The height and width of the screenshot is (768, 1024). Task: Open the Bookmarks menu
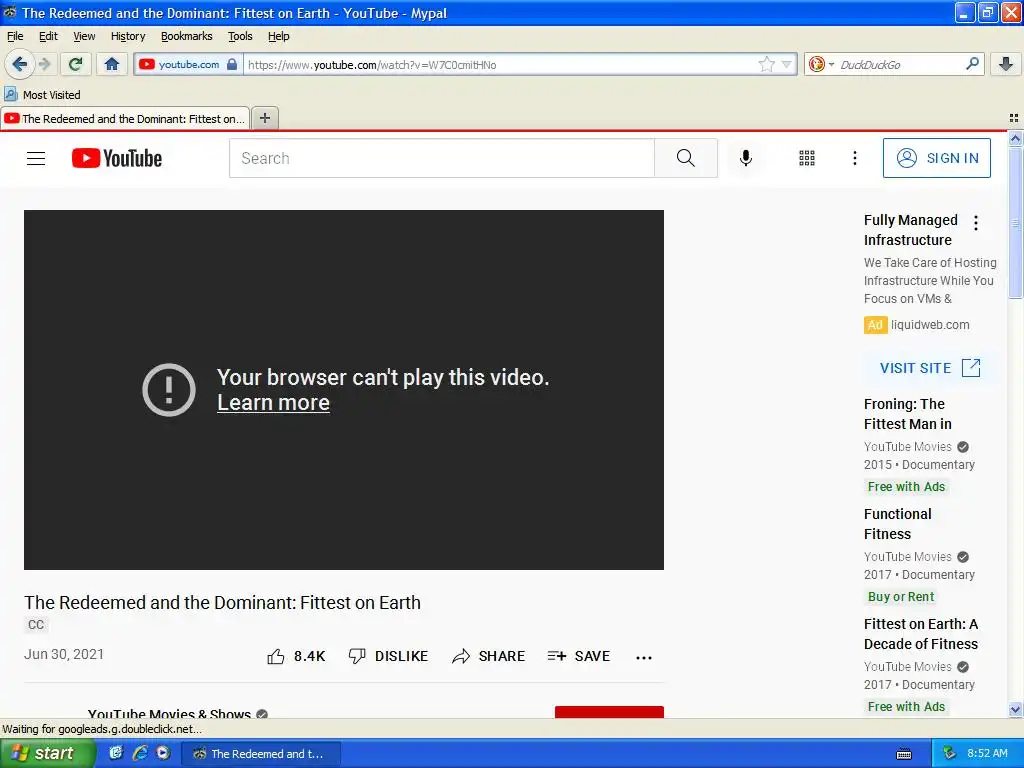(x=187, y=36)
